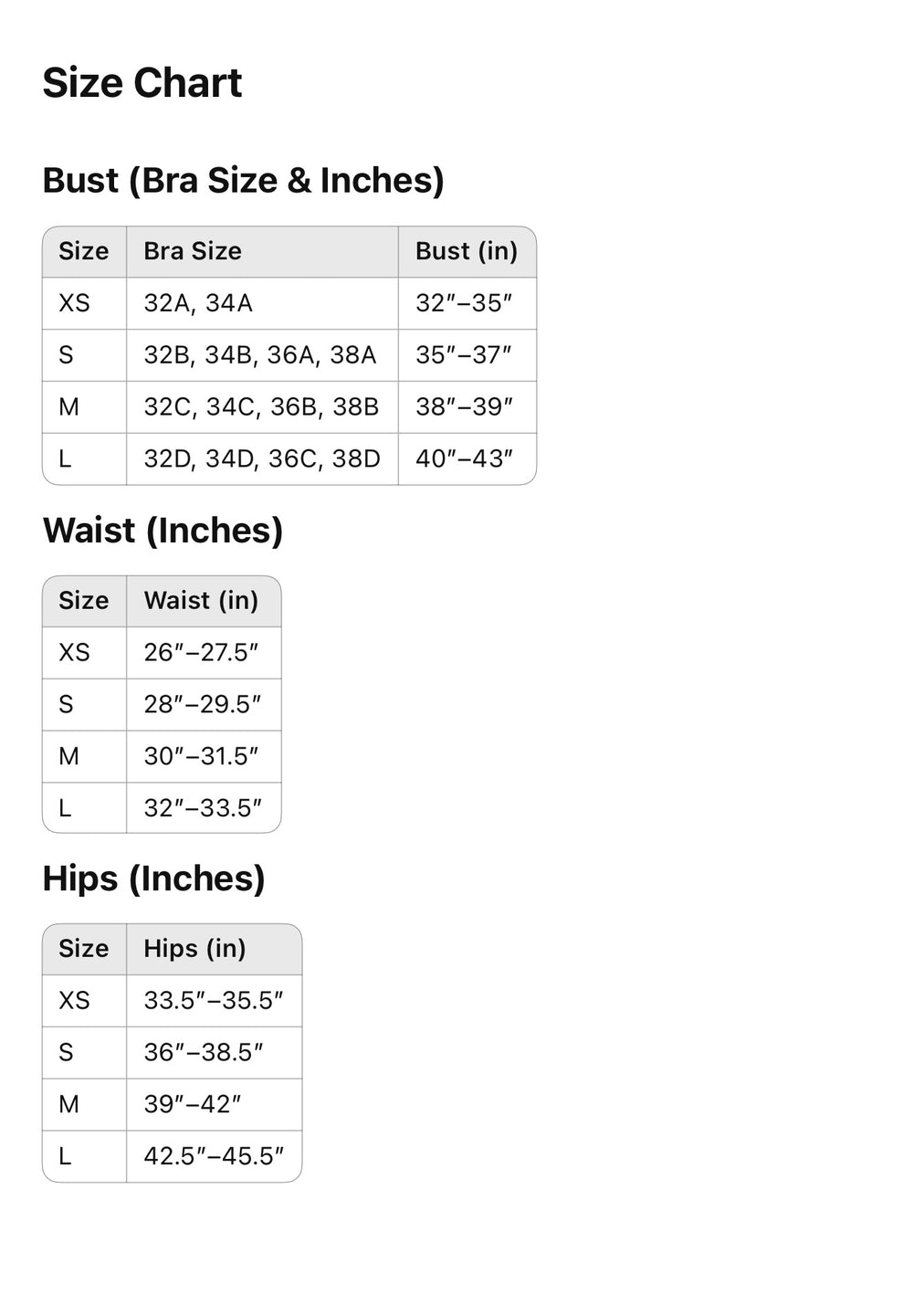Click the 32″–33.5″ waist cell
Screen dimensions: 913x1316
click(x=203, y=808)
